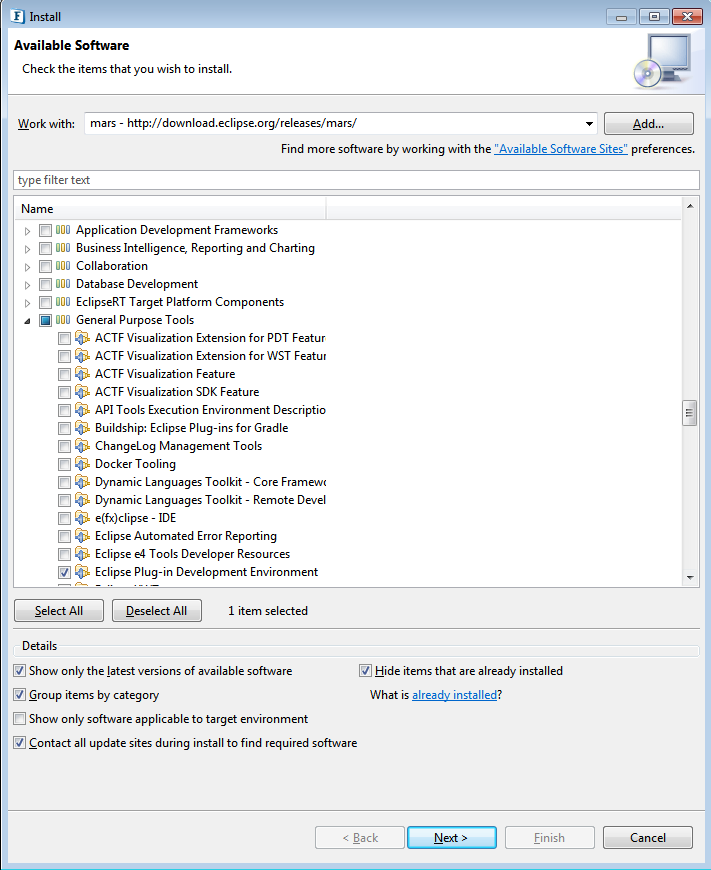The width and height of the screenshot is (711, 870).
Task: Click the ChangeLog Management Tools feature icon
Action: point(82,446)
